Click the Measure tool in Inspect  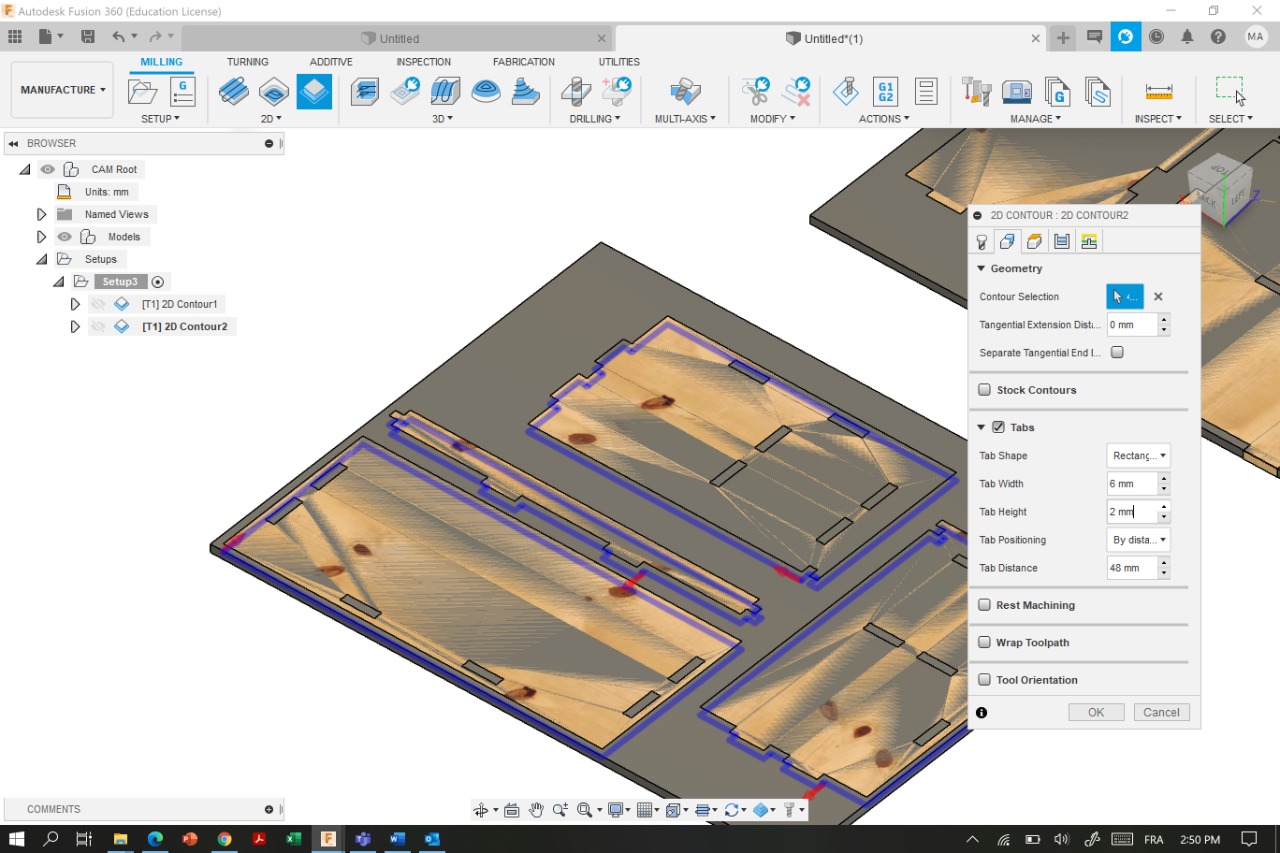click(x=1159, y=92)
